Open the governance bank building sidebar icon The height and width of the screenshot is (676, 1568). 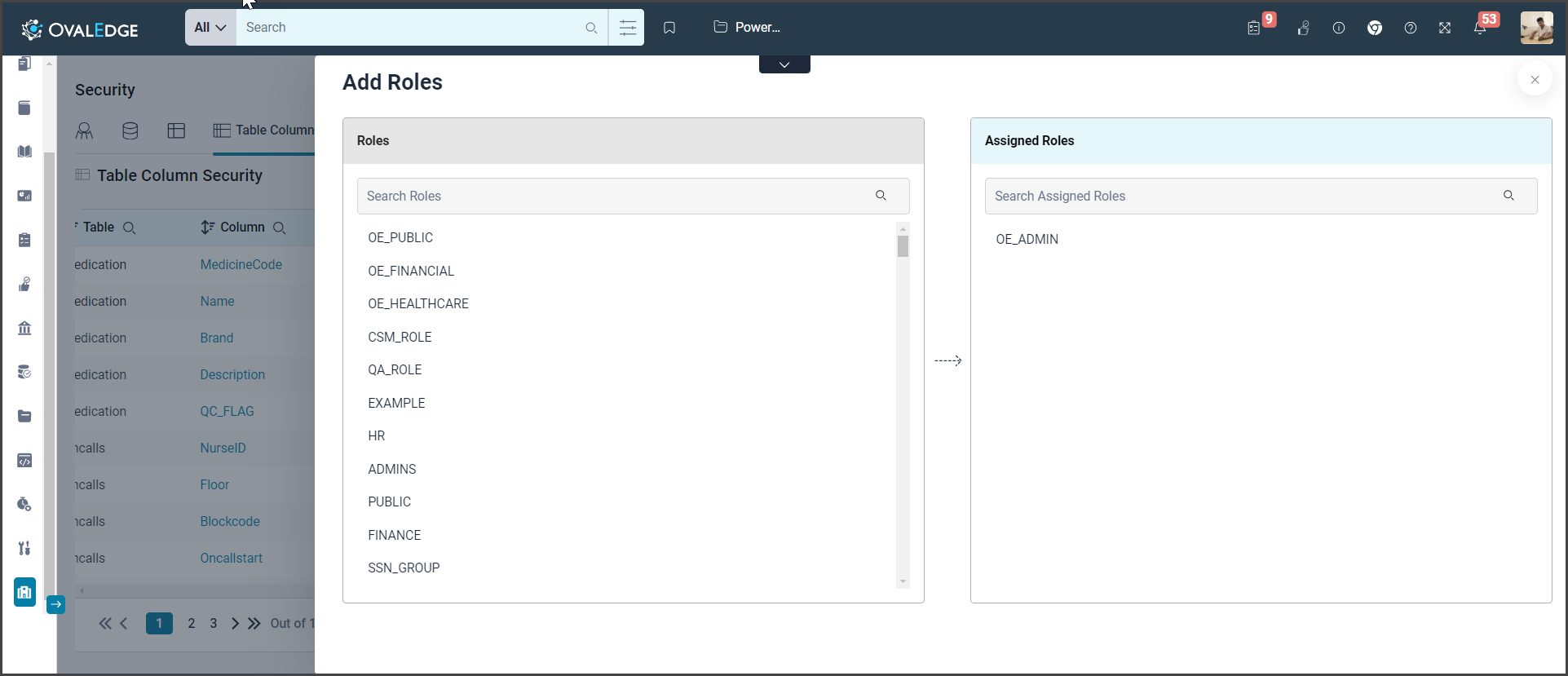[x=24, y=328]
